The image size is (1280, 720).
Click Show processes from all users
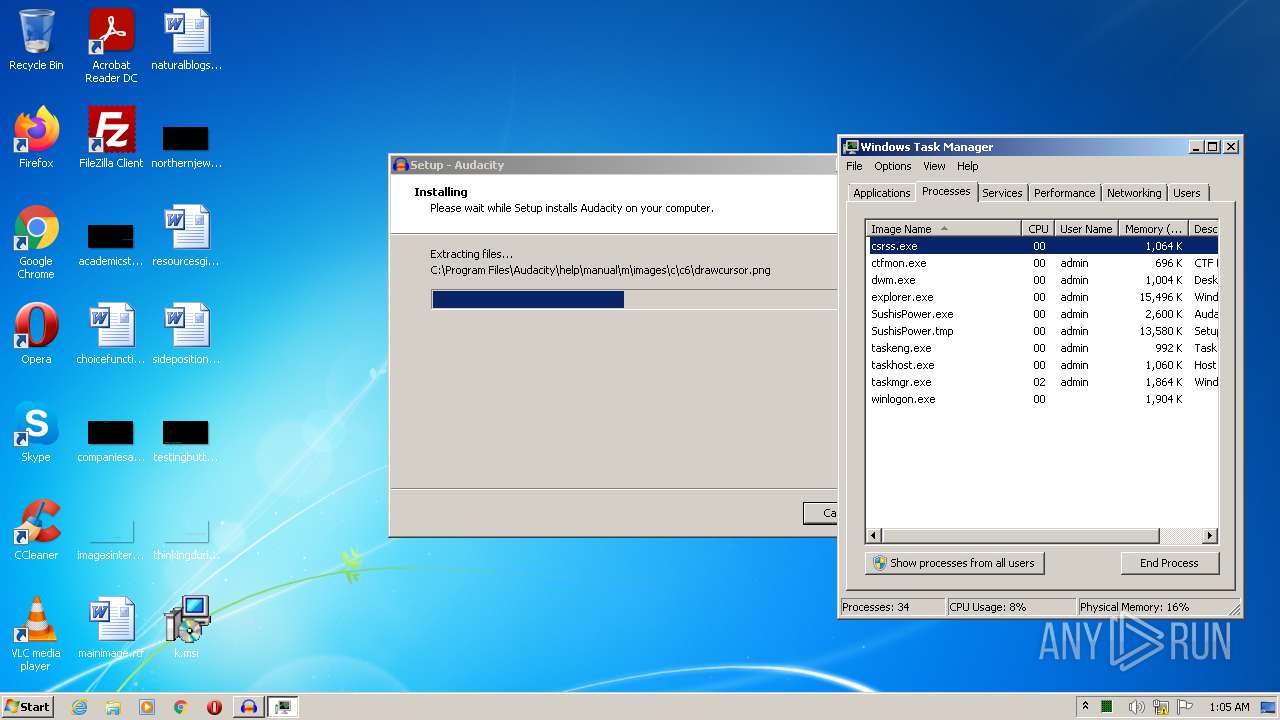(x=954, y=563)
